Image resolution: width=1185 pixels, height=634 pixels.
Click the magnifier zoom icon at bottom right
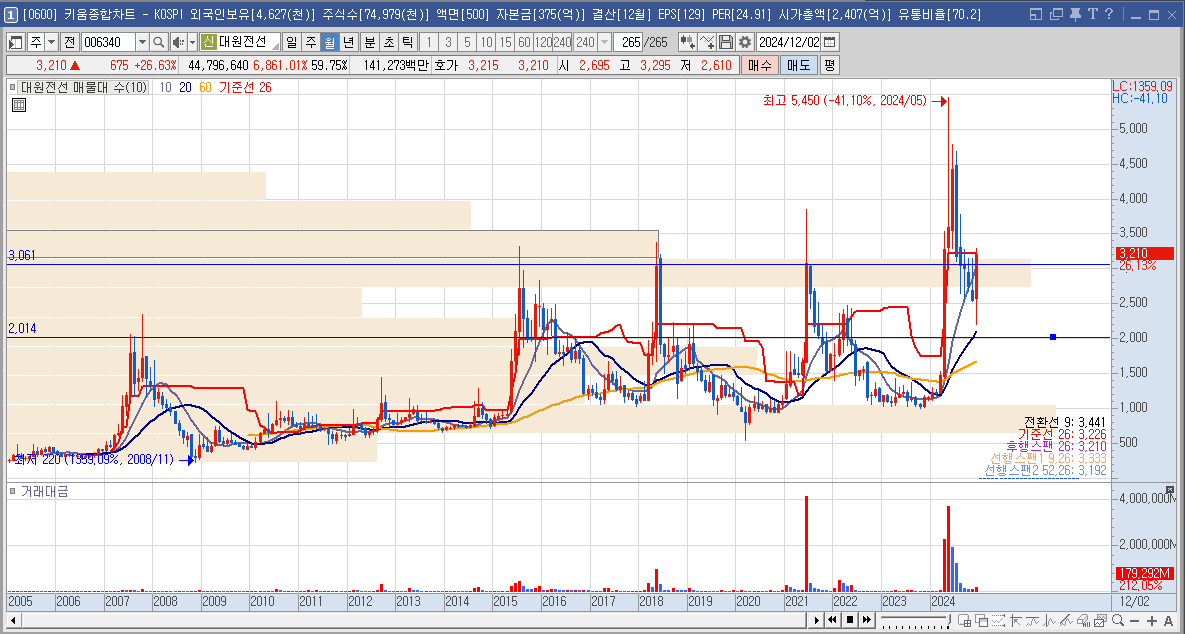(x=1118, y=620)
